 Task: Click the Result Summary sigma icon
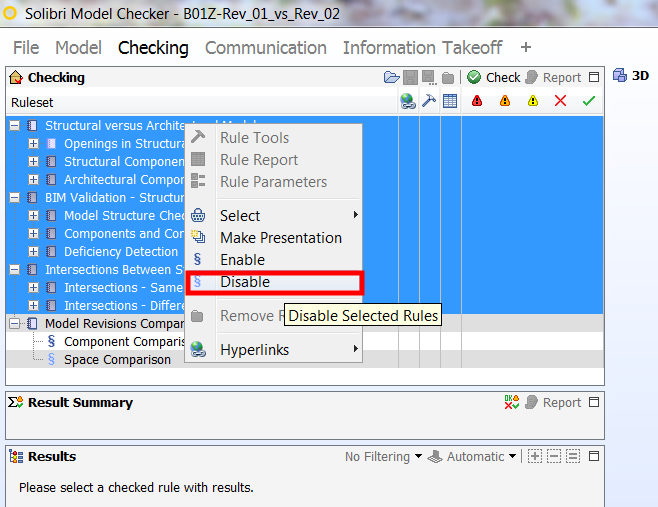[x=16, y=402]
